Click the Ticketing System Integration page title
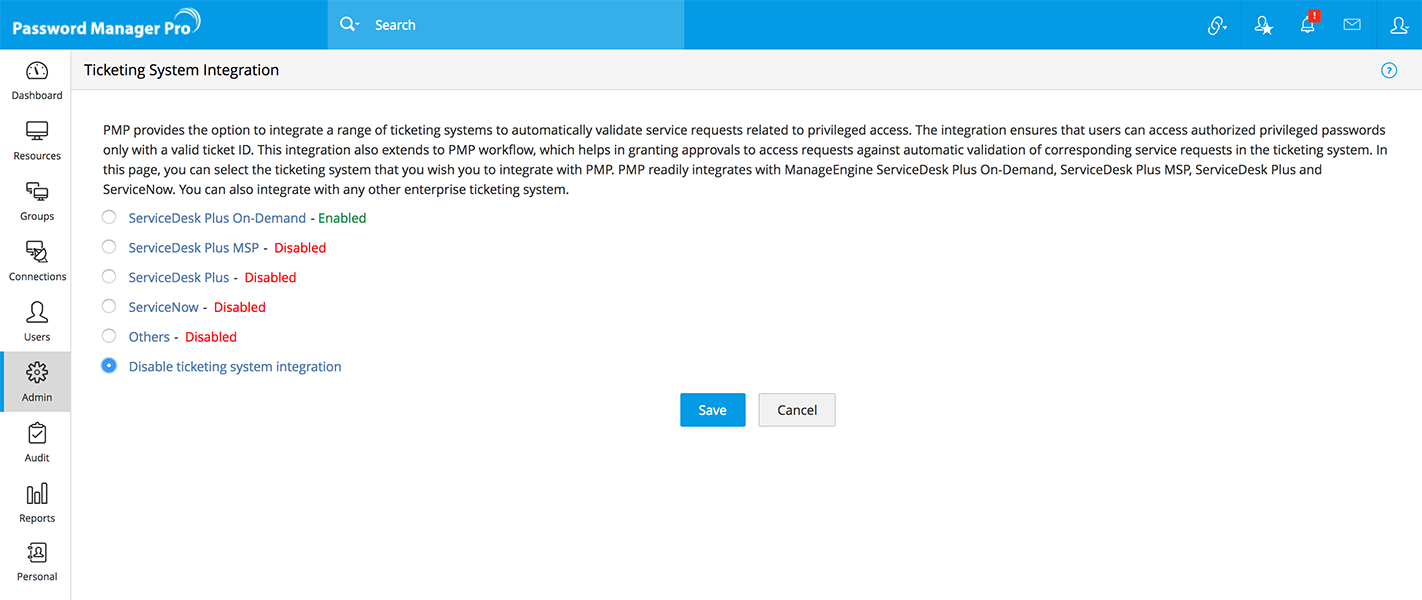 tap(181, 70)
